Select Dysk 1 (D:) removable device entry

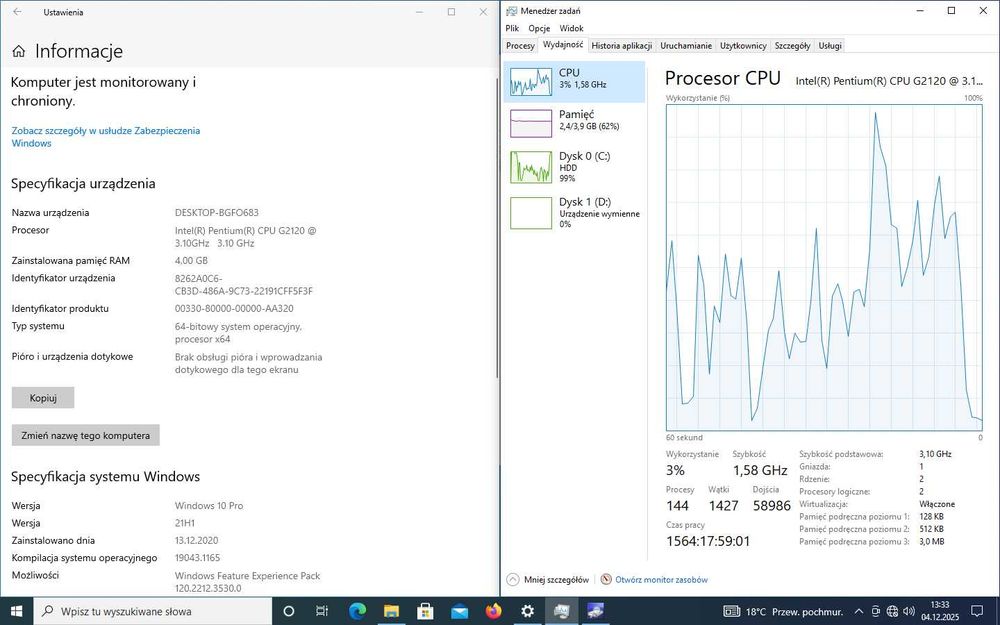coord(574,212)
